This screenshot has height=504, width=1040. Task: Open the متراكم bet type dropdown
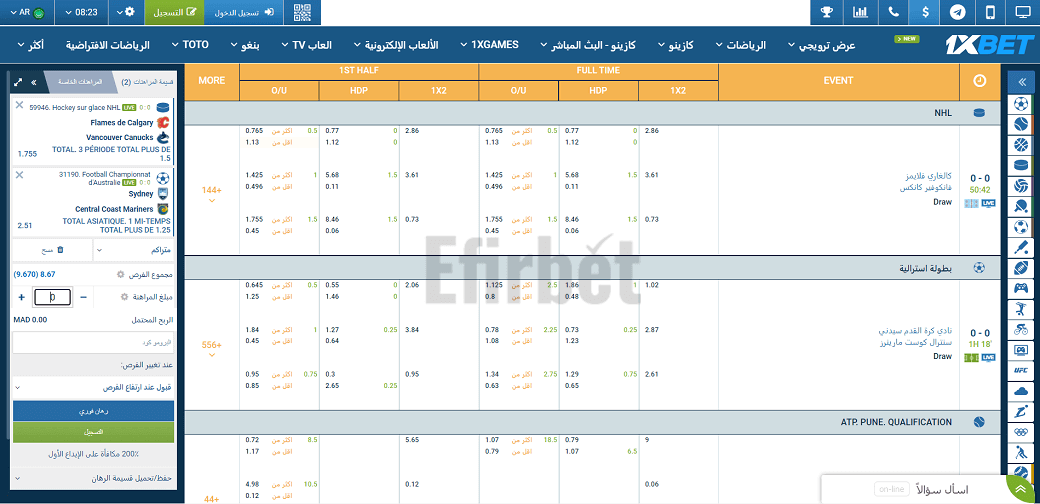click(x=134, y=250)
